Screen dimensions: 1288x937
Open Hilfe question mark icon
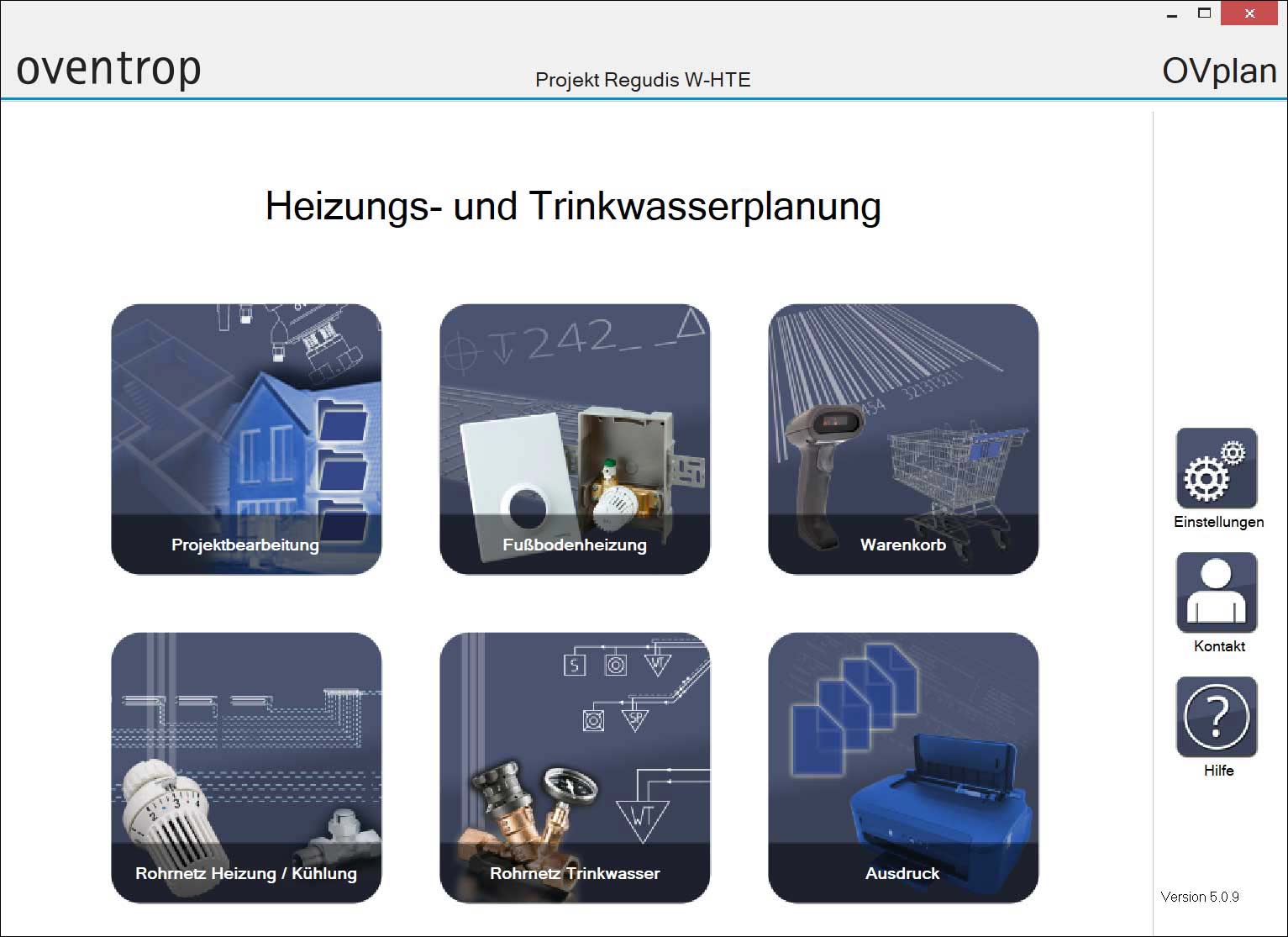click(1217, 717)
